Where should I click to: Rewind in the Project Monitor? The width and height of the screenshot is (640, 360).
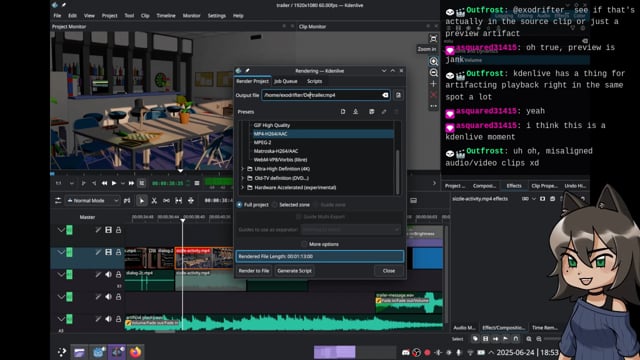click(104, 183)
